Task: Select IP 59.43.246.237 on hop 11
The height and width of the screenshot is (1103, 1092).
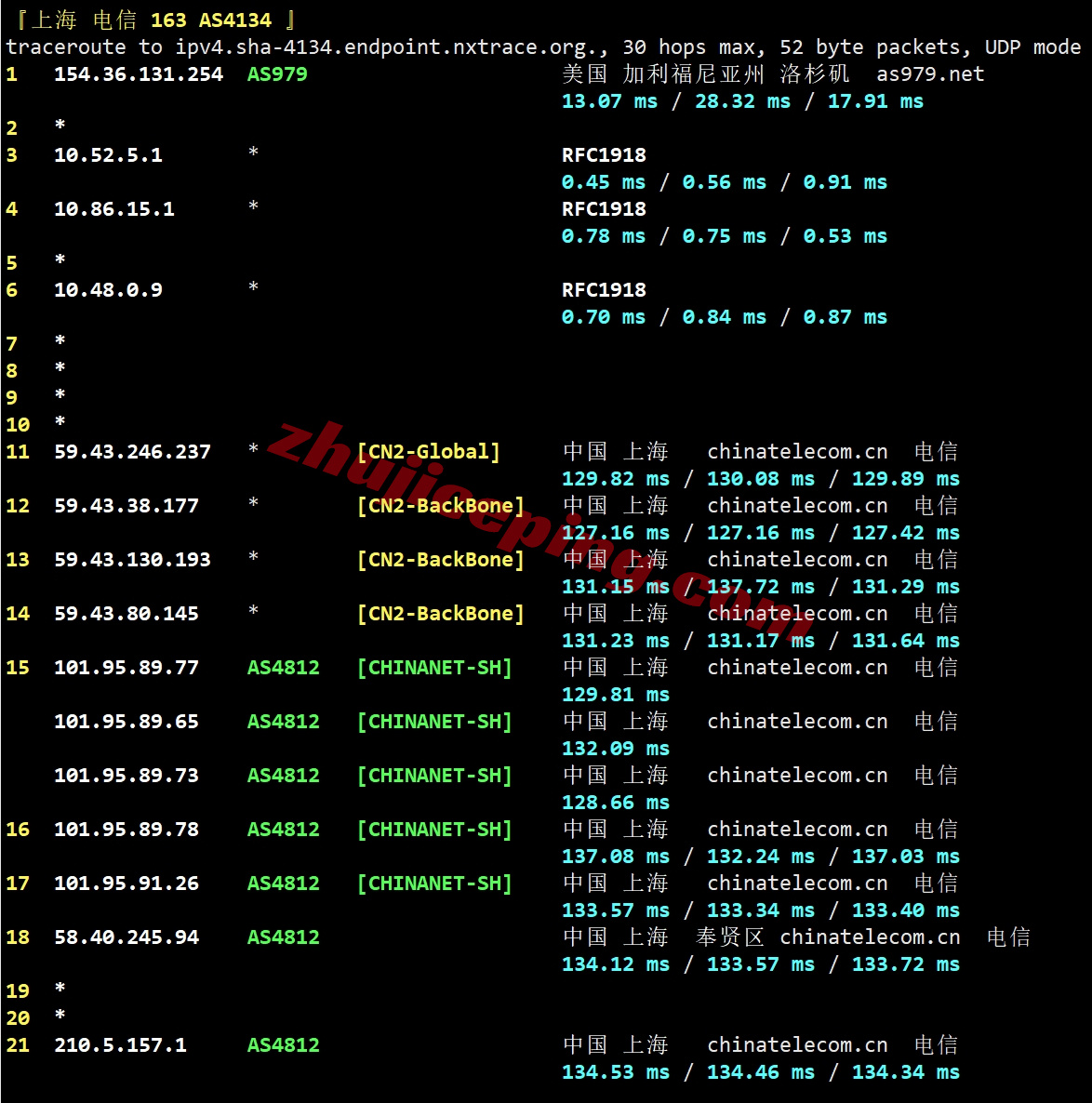Action: pyautogui.click(x=132, y=452)
